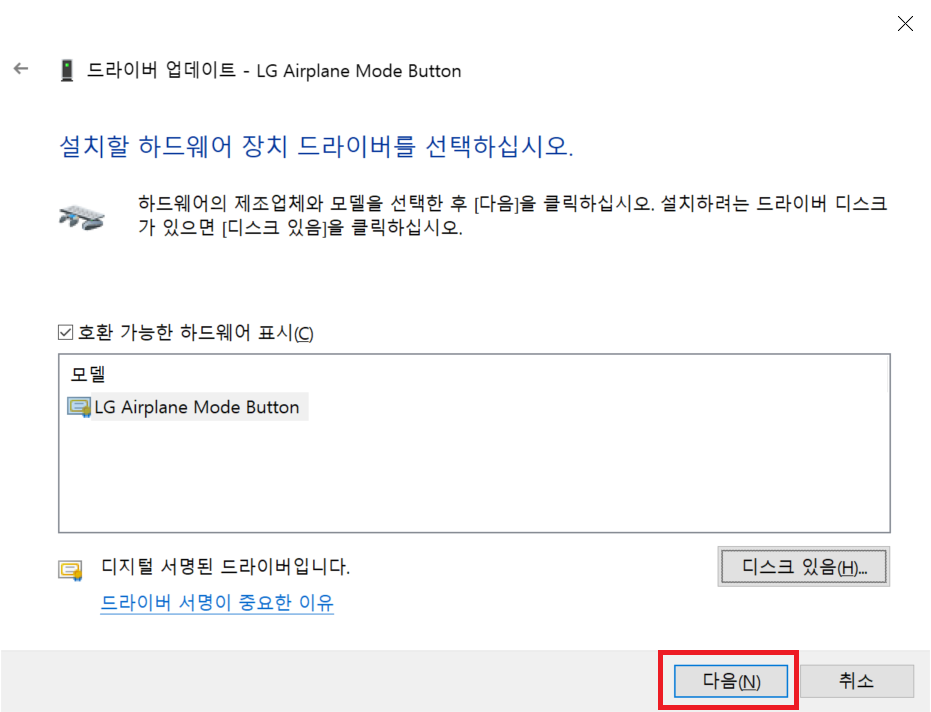Click the 다음(N) button
931x712 pixels.
(x=731, y=681)
